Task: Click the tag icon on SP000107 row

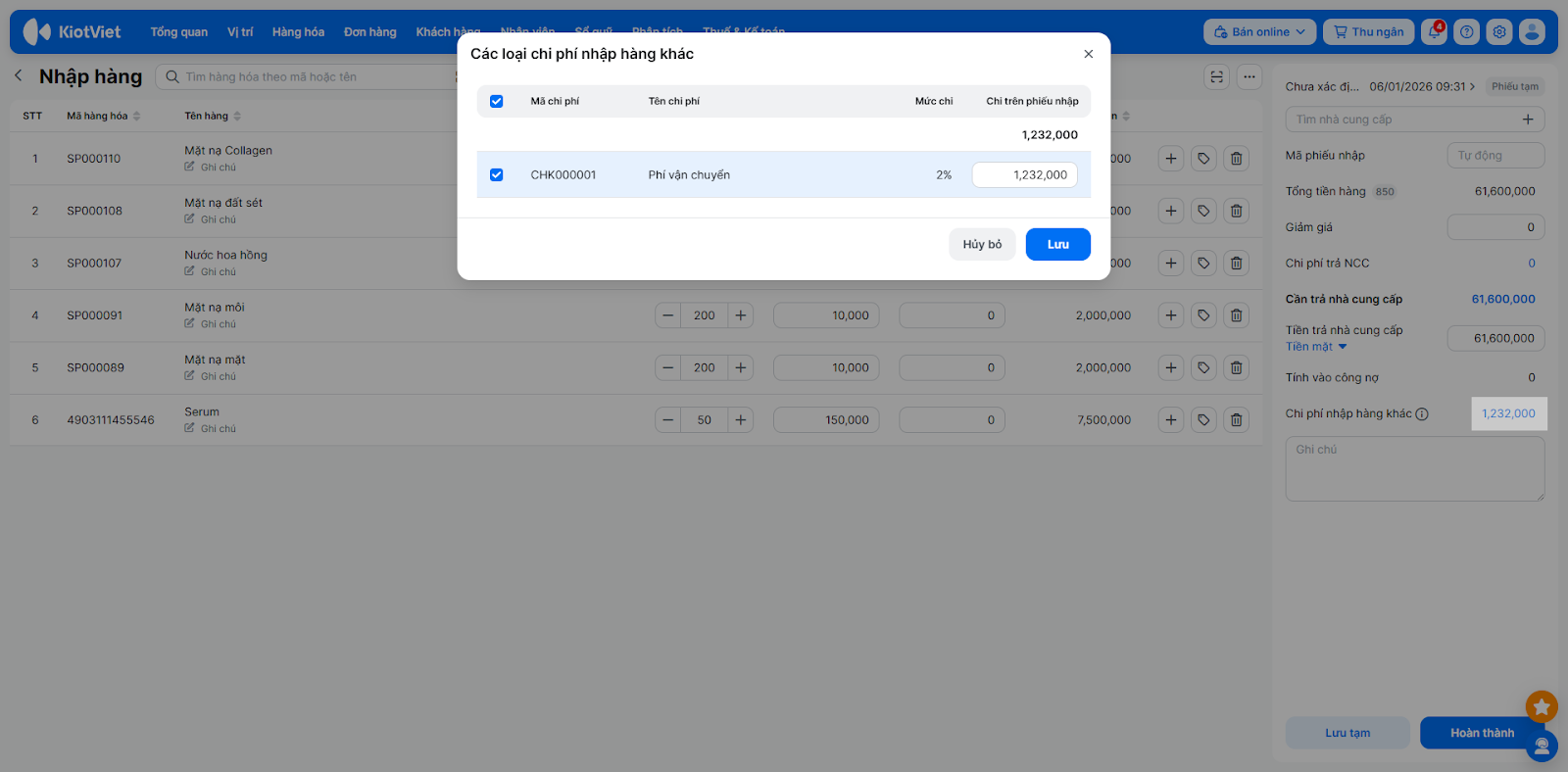Action: (x=1203, y=263)
